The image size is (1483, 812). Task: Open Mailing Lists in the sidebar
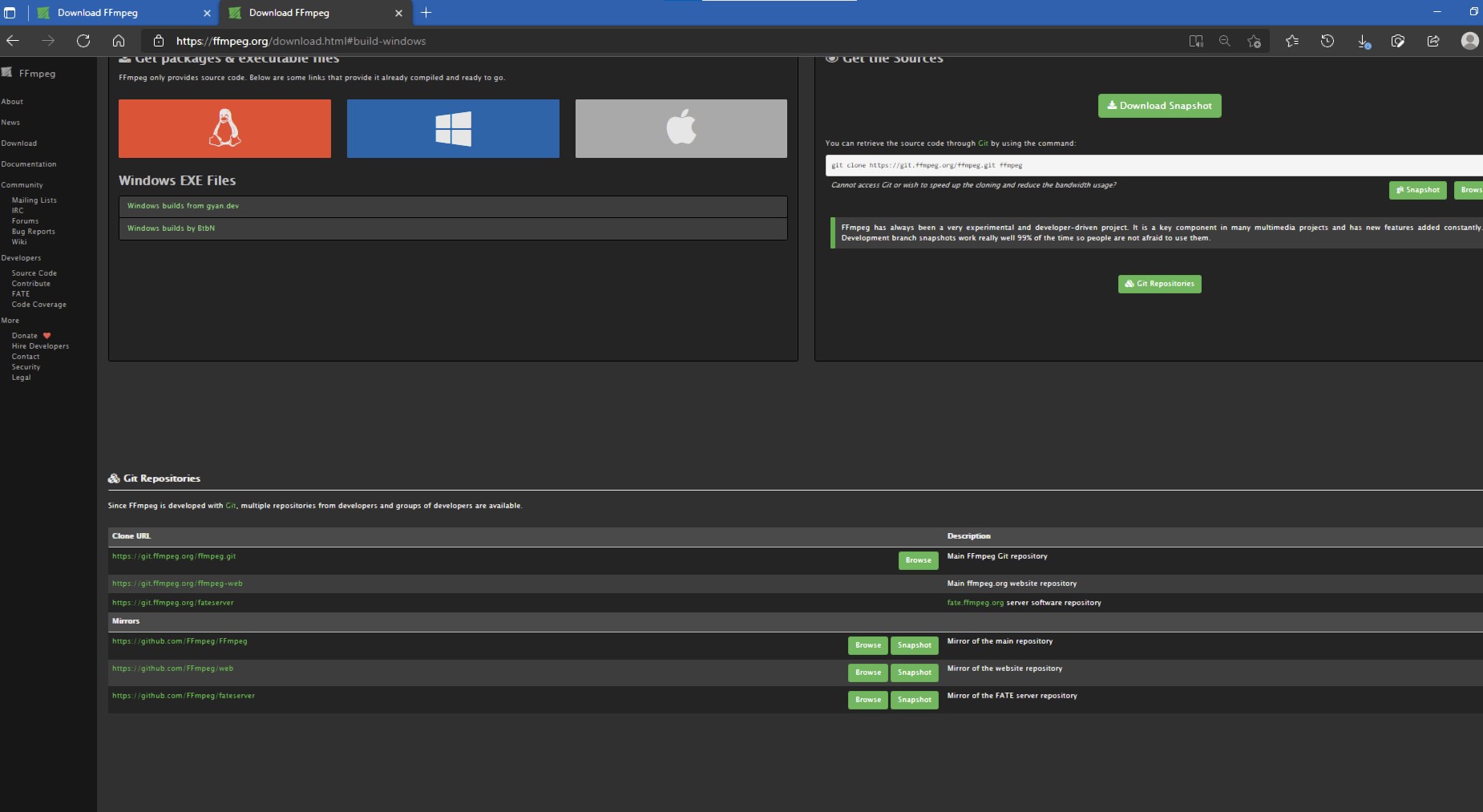pos(34,200)
